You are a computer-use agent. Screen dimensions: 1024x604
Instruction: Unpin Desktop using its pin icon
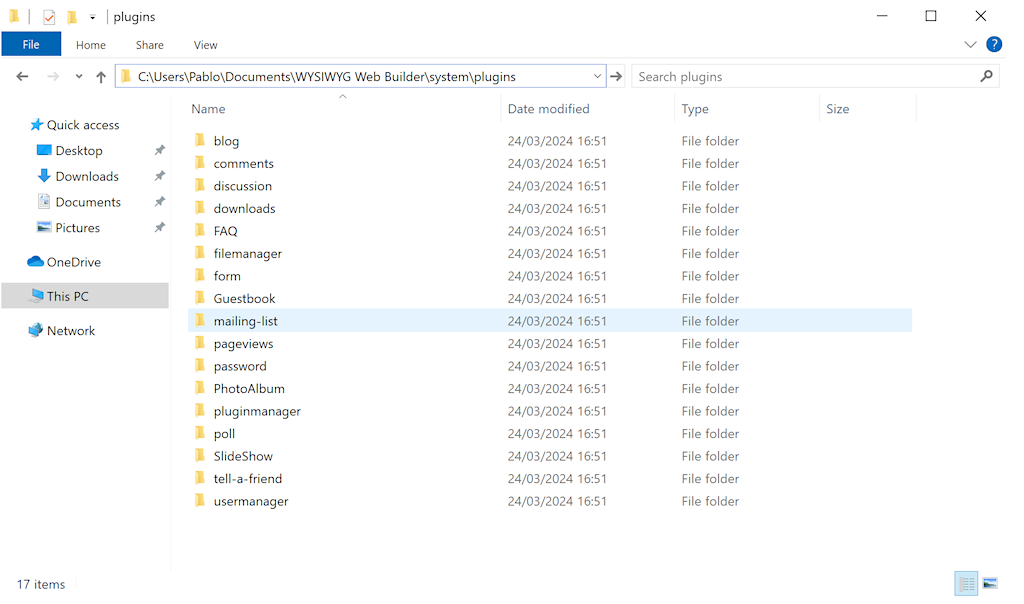click(x=159, y=150)
